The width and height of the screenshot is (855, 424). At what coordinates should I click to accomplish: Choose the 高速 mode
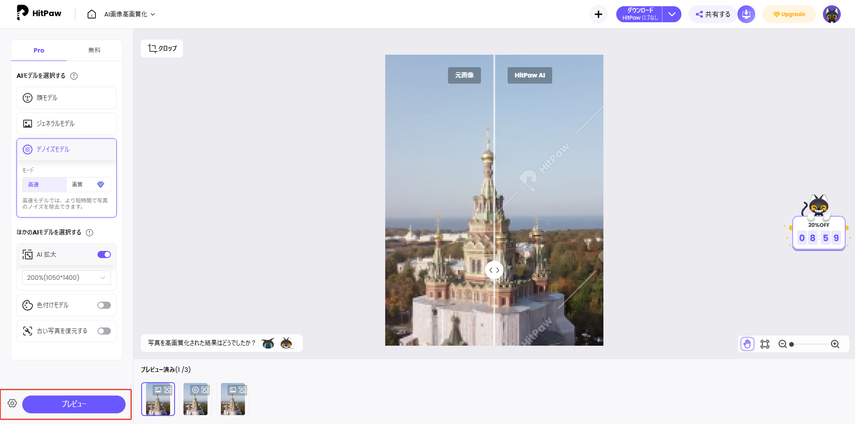[44, 185]
